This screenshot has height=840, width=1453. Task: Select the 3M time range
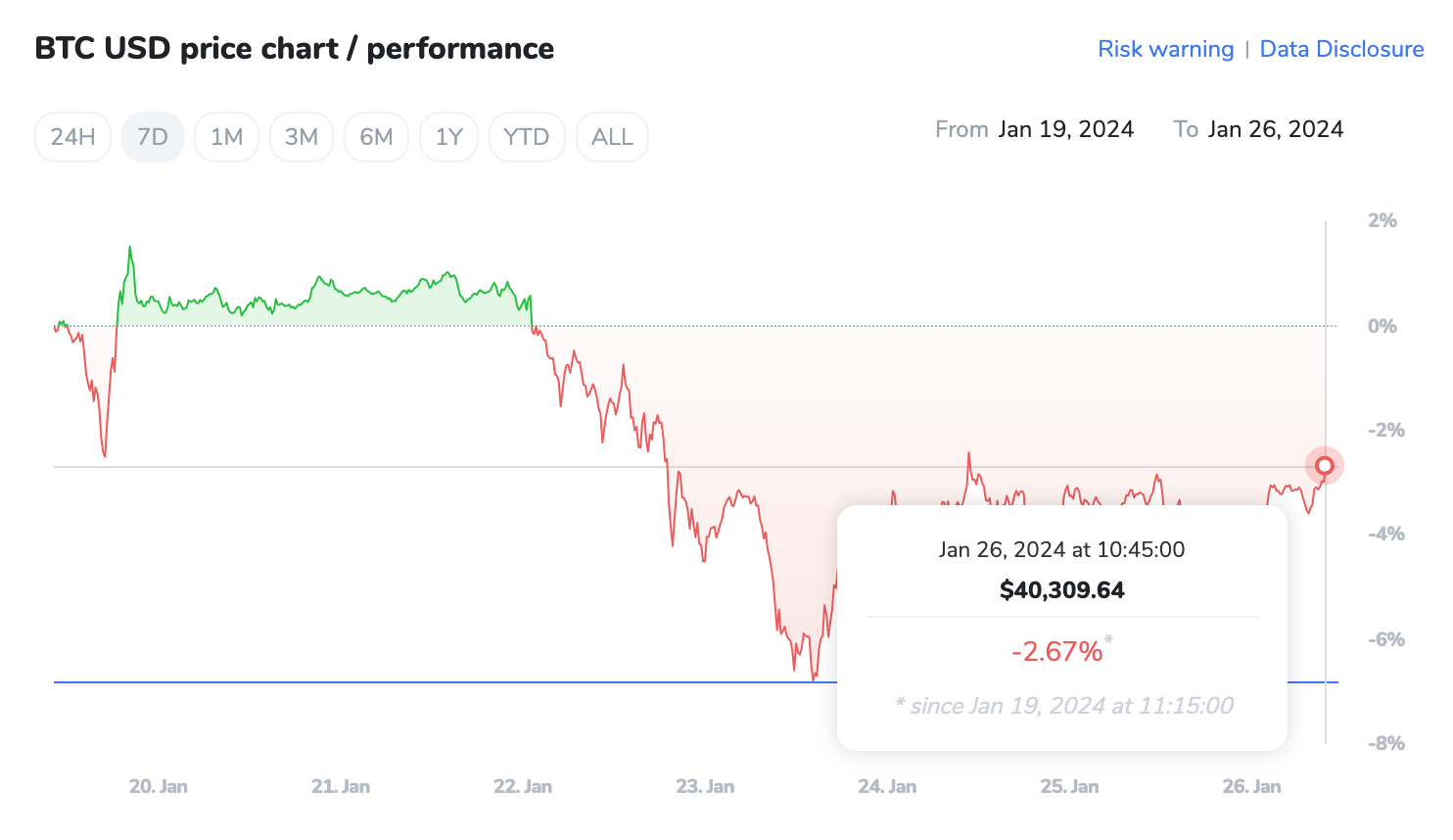(x=302, y=137)
